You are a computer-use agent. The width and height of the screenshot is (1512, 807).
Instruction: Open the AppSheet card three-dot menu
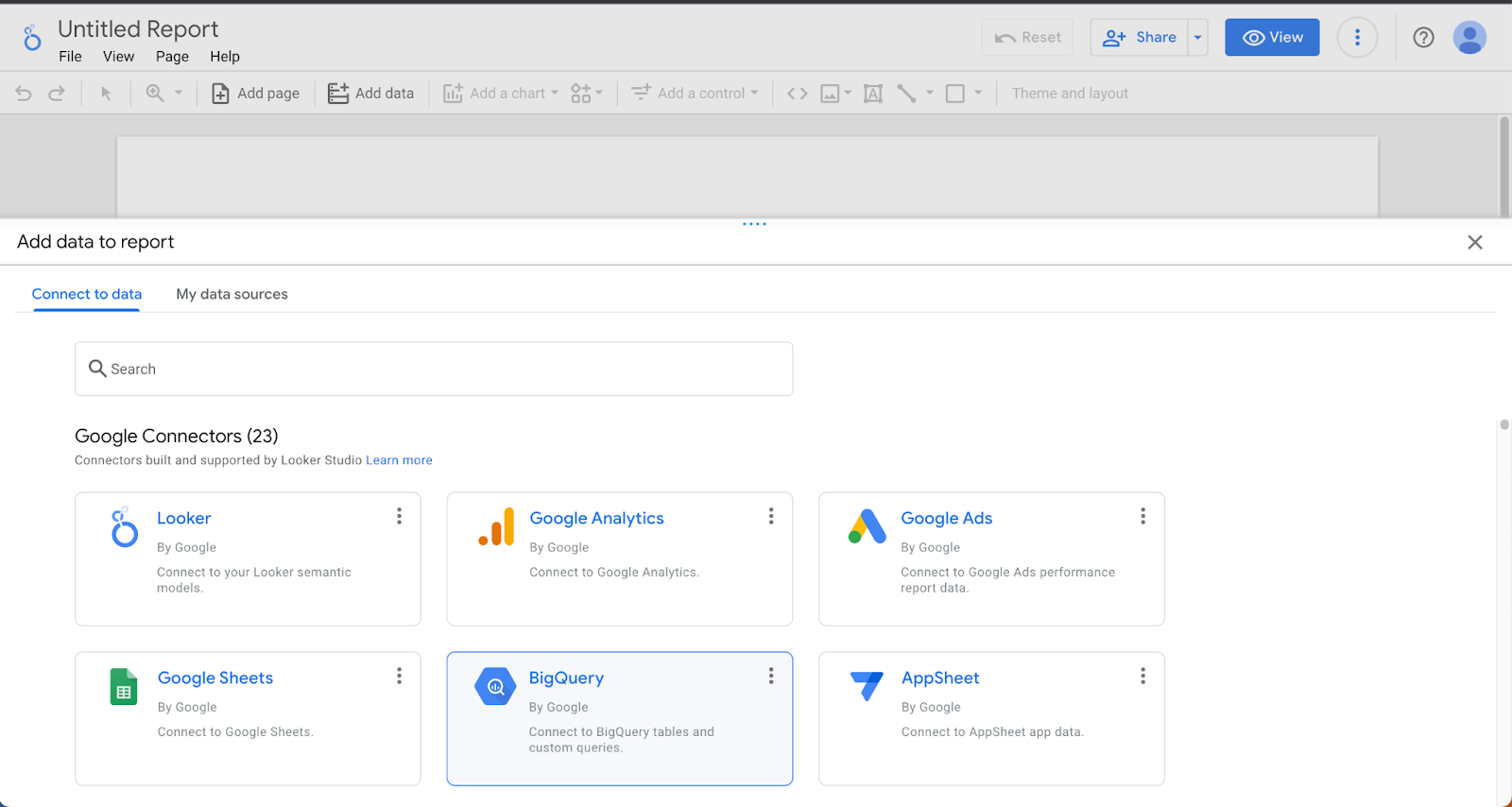coord(1143,676)
